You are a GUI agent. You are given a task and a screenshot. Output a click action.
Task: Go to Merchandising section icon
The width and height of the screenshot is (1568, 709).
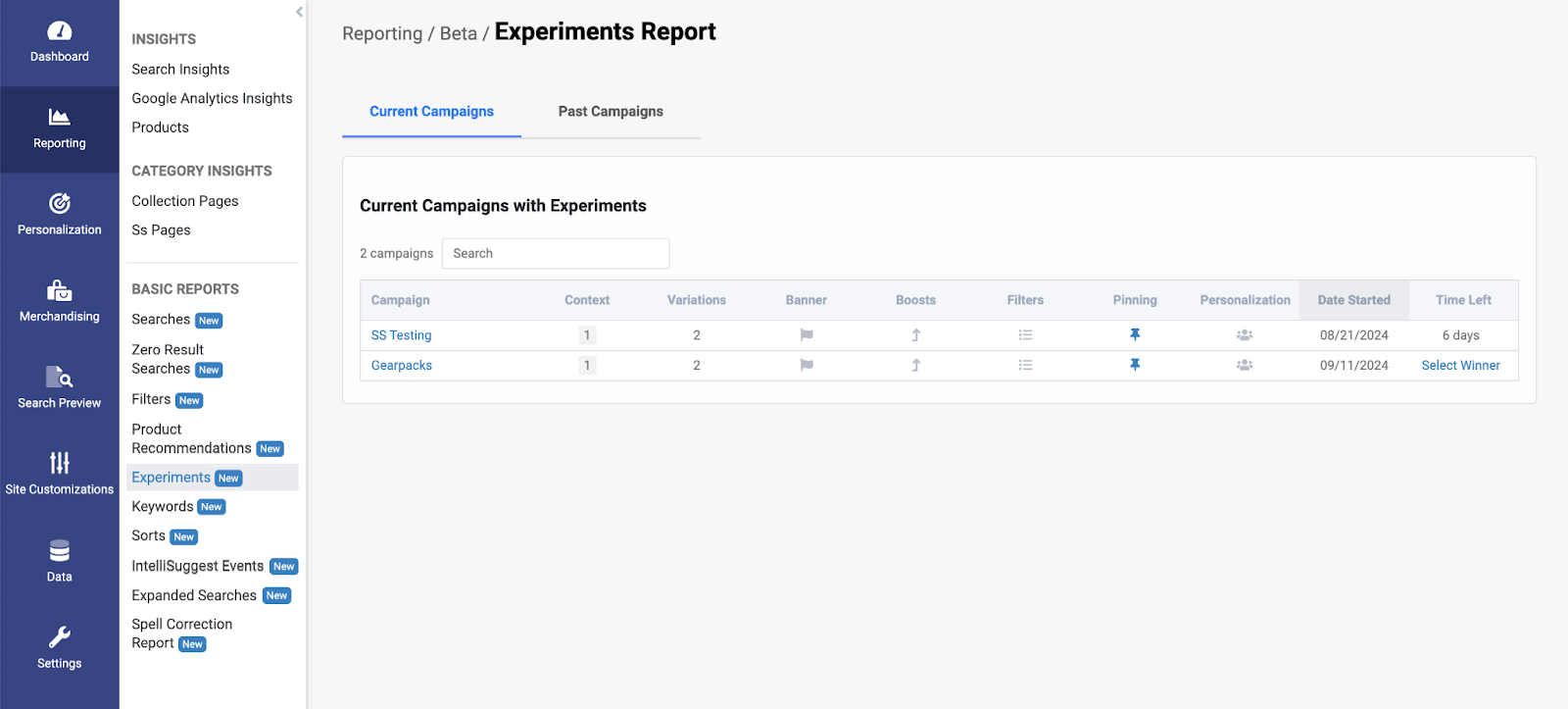pos(59,290)
